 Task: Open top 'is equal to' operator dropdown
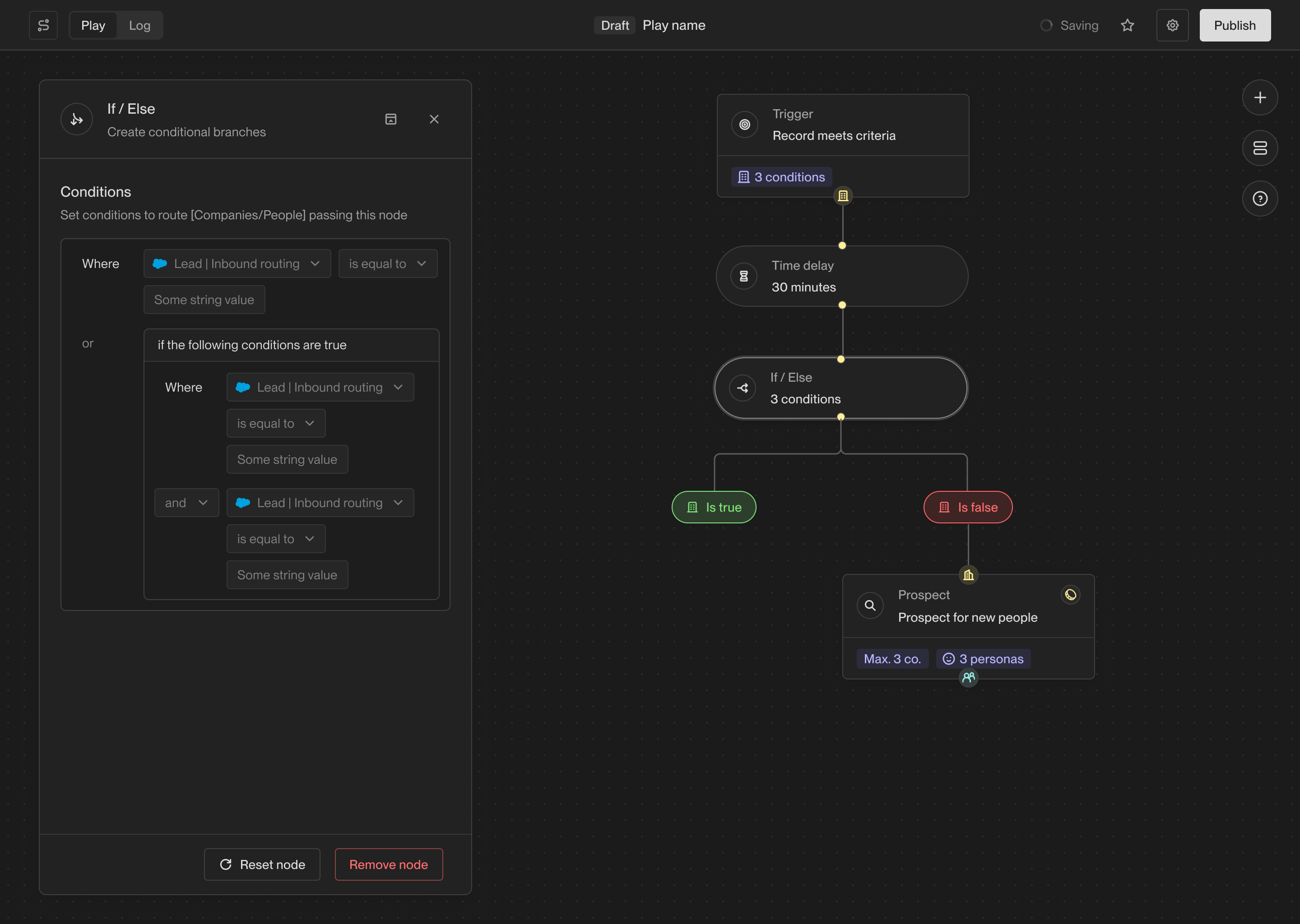coord(388,263)
